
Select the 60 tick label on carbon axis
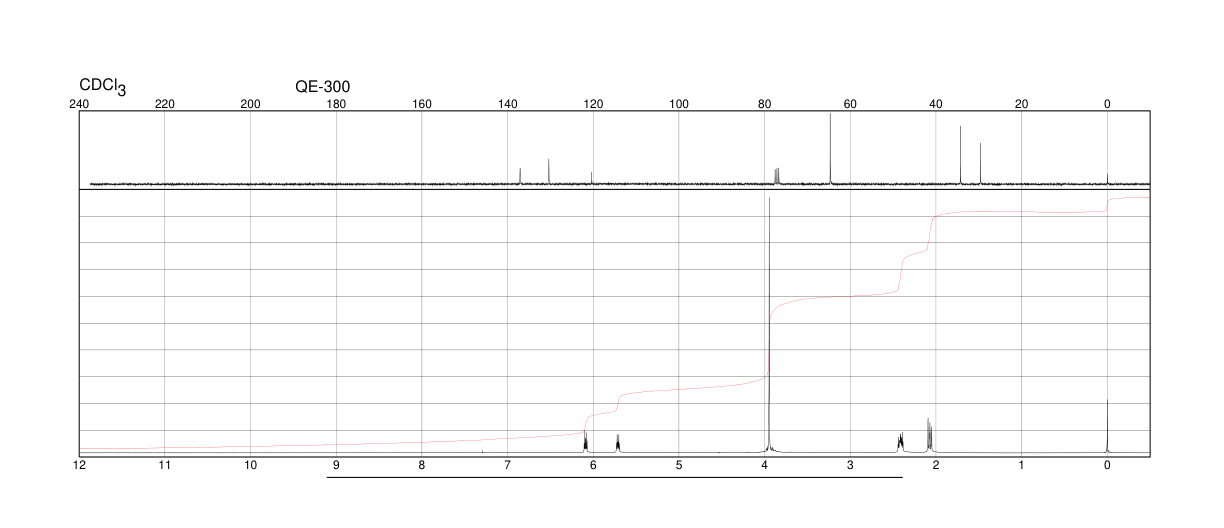tap(850, 104)
